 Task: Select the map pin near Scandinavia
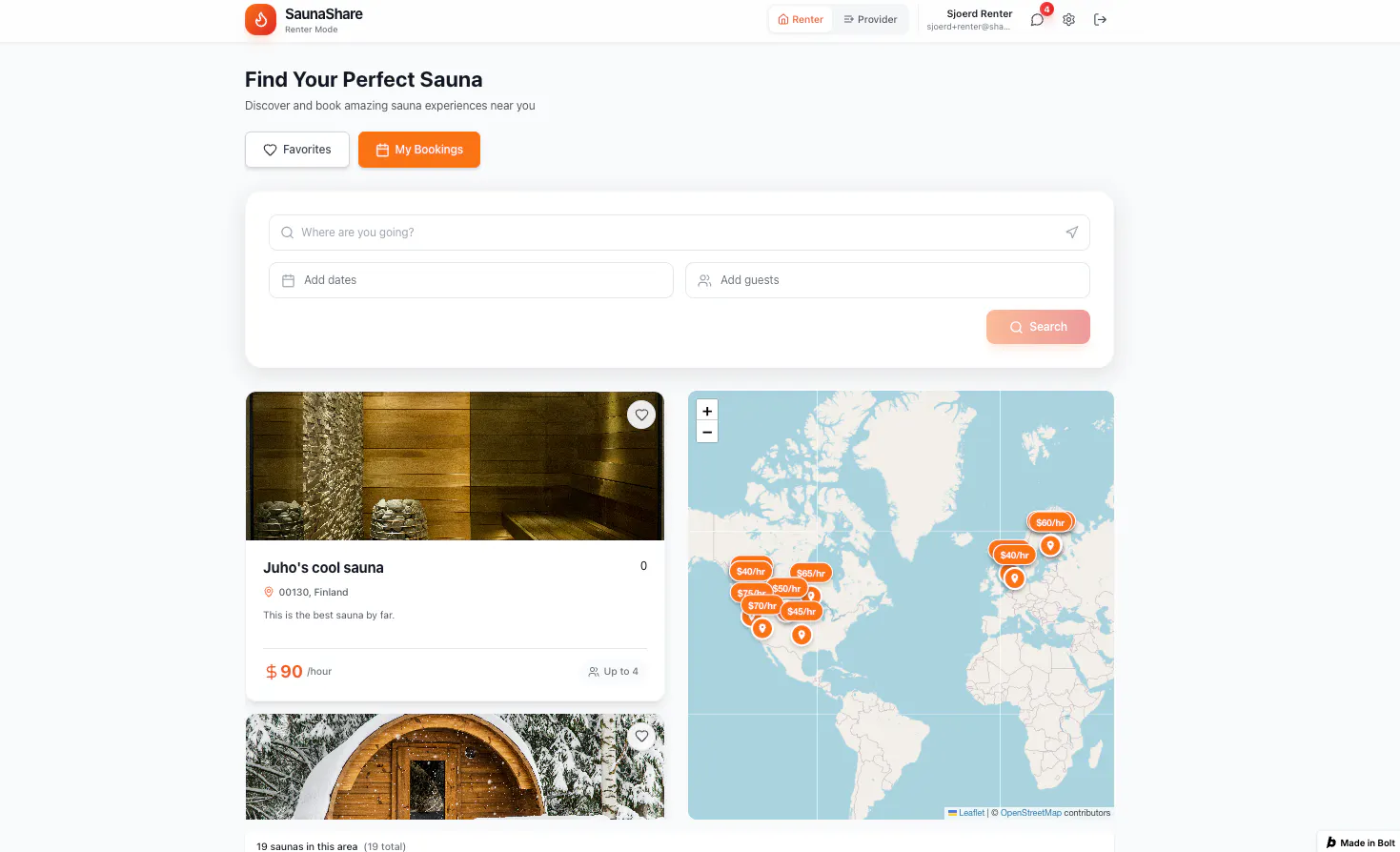click(1050, 545)
